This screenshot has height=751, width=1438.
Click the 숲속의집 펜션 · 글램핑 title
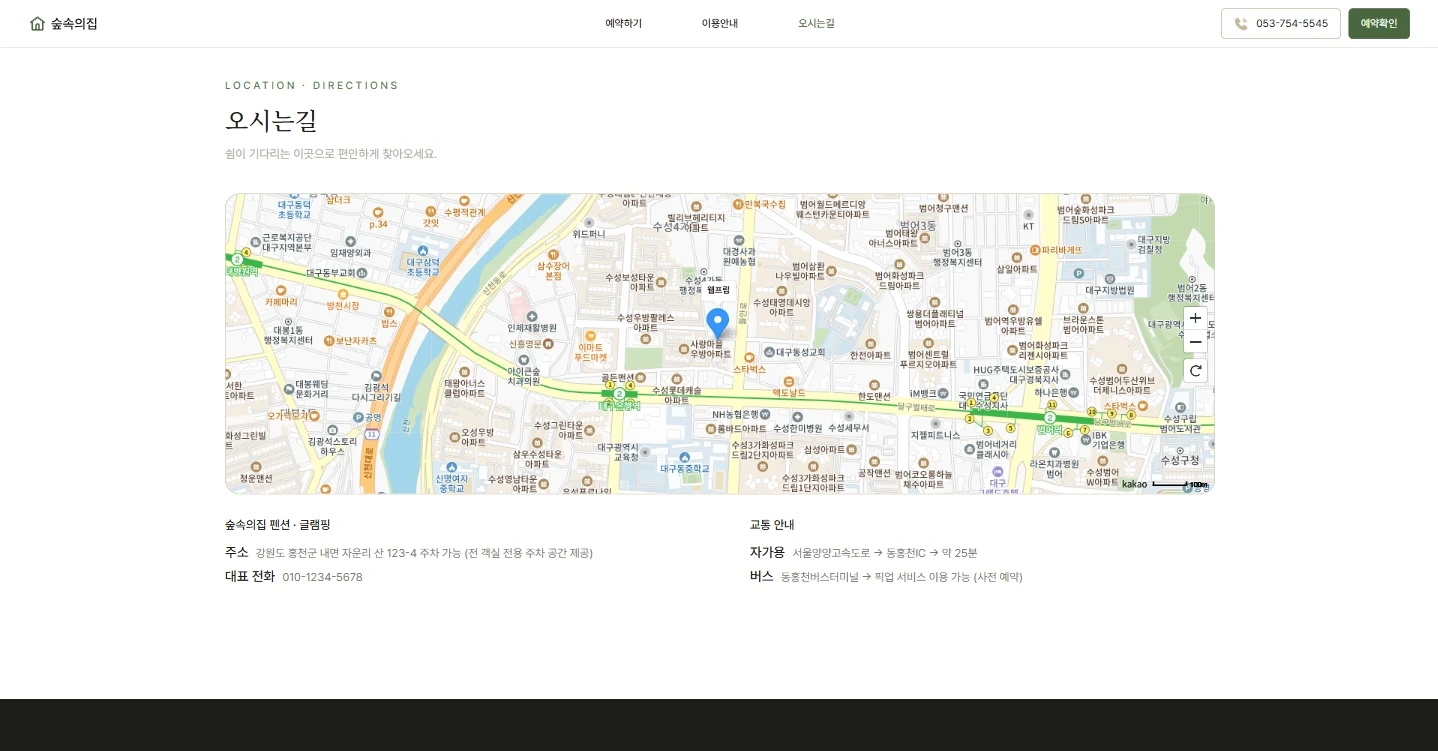coord(278,525)
